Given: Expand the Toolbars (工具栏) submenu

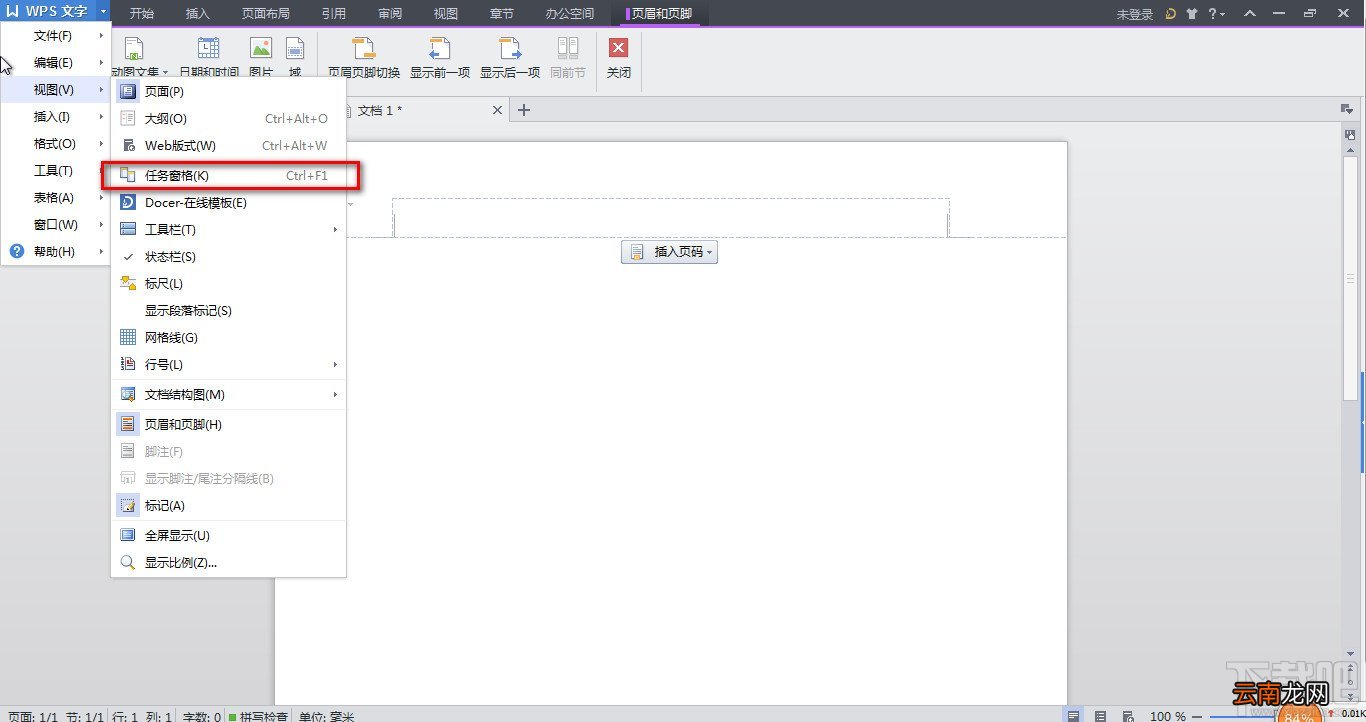Looking at the screenshot, I should (229, 230).
